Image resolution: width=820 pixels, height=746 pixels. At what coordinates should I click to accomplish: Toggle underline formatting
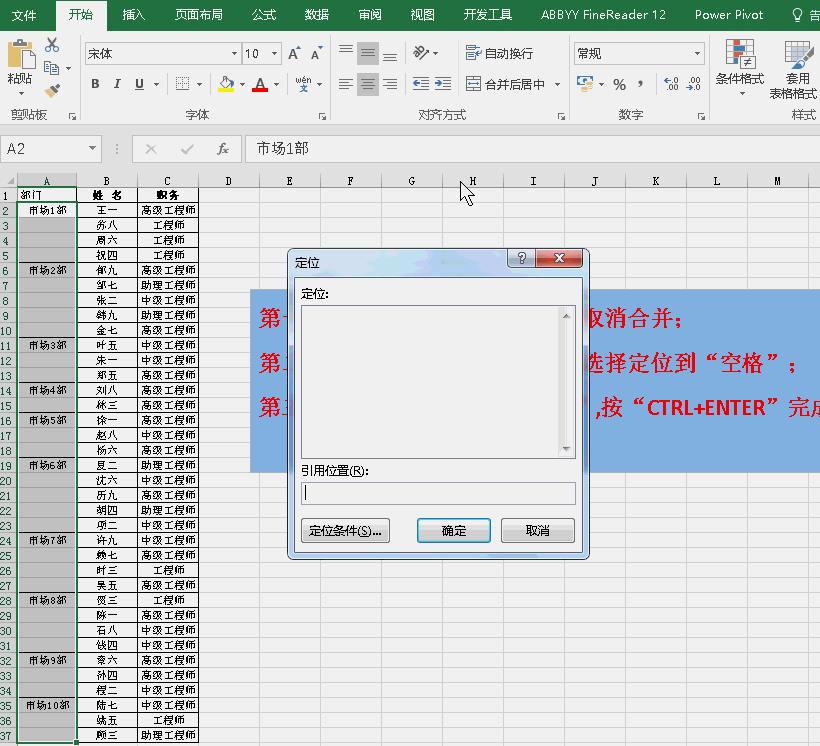pyautogui.click(x=139, y=84)
